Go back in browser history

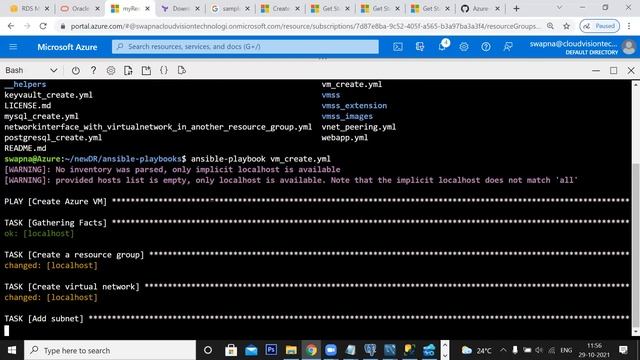[x=11, y=26]
